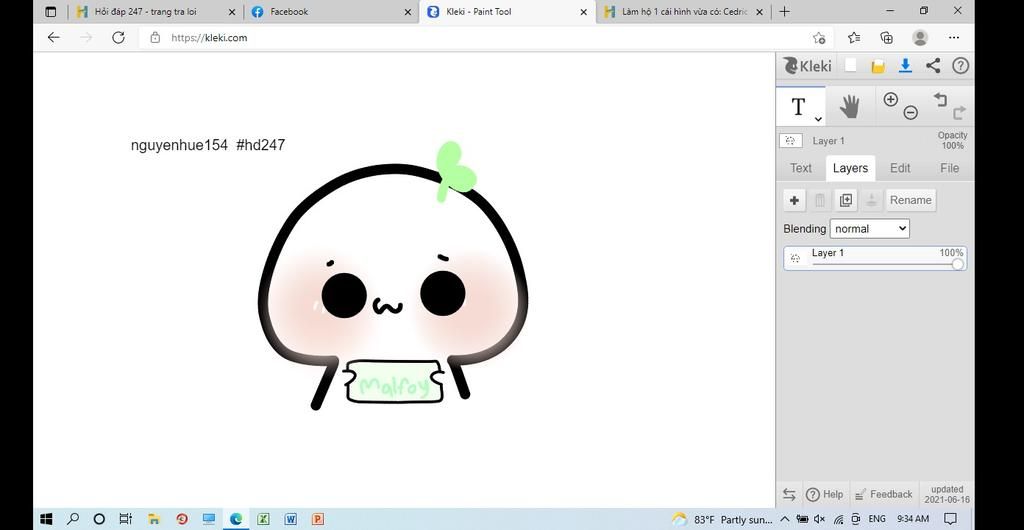Click the kleki.com address bar
The image size is (1024, 530).
(485, 38)
